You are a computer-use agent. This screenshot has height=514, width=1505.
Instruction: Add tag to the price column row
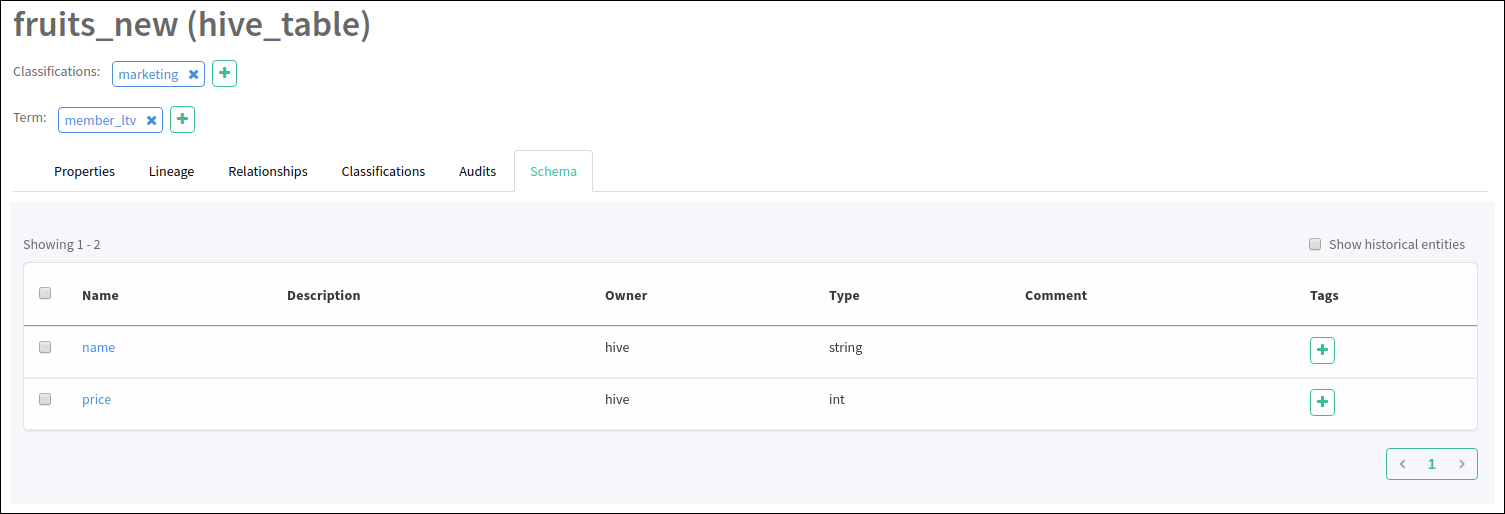point(1322,402)
